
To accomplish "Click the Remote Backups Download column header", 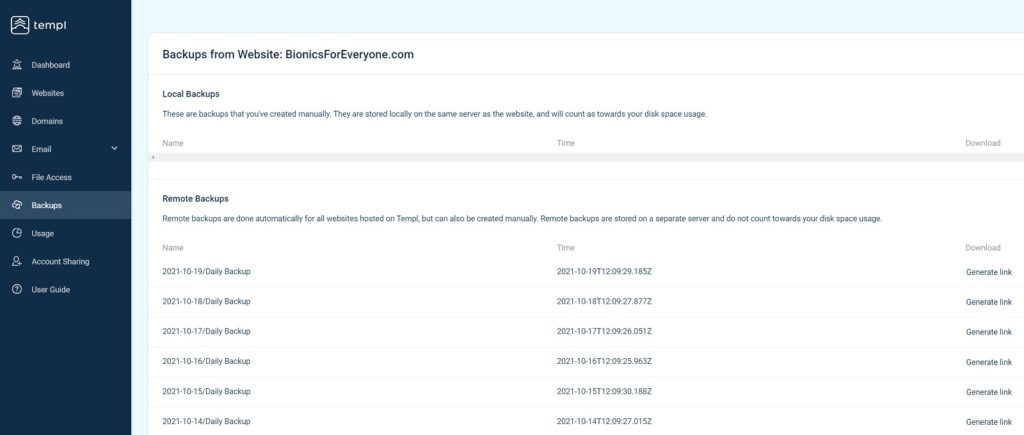I will [983, 248].
